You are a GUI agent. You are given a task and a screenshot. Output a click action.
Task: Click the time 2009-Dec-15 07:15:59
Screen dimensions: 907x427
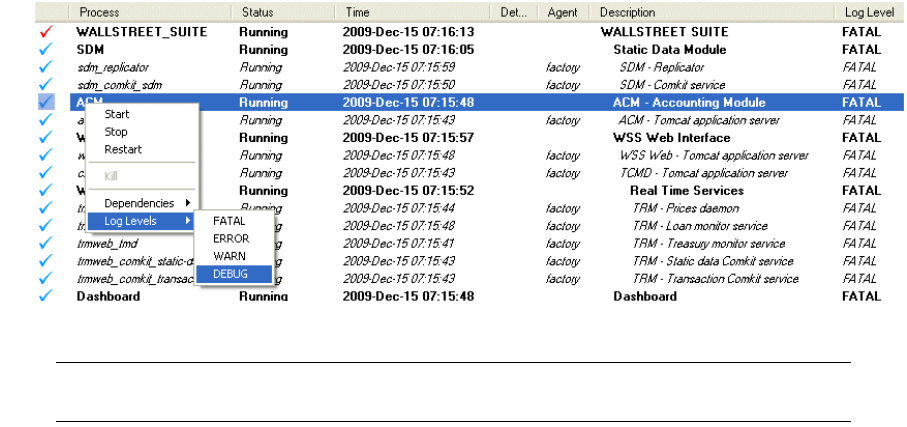[399, 67]
